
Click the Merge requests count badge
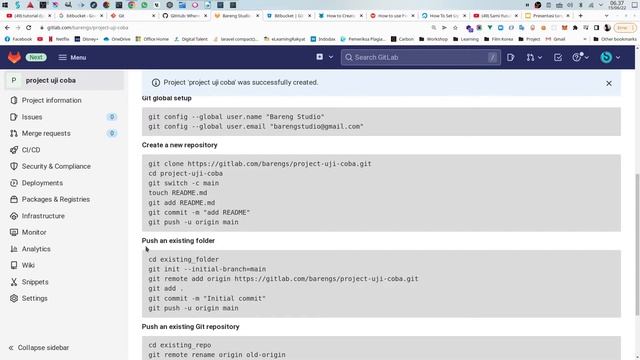[x=112, y=133]
